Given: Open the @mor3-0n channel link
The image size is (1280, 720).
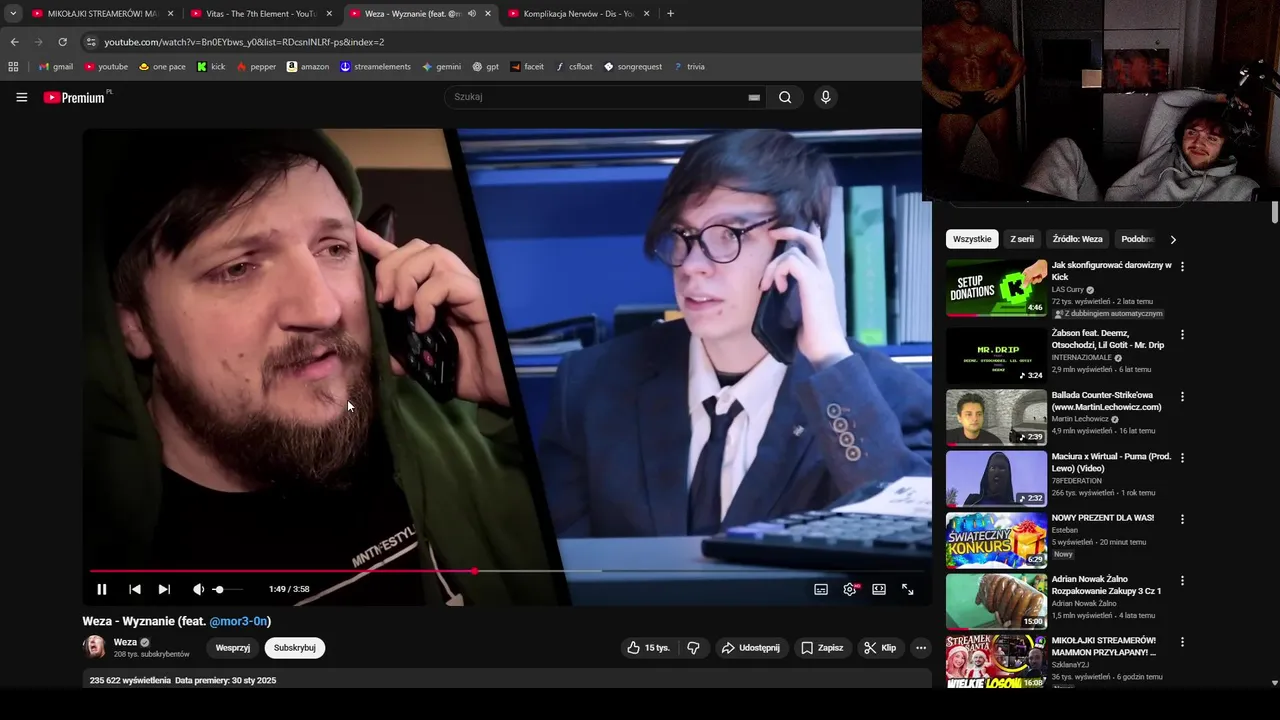Looking at the screenshot, I should pyautogui.click(x=238, y=621).
